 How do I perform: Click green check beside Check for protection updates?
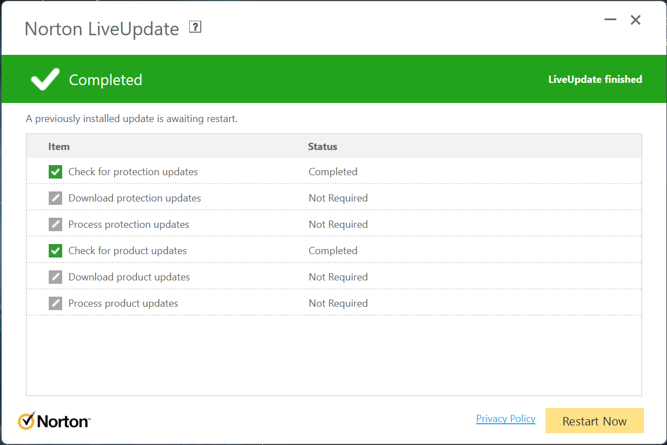tap(56, 172)
